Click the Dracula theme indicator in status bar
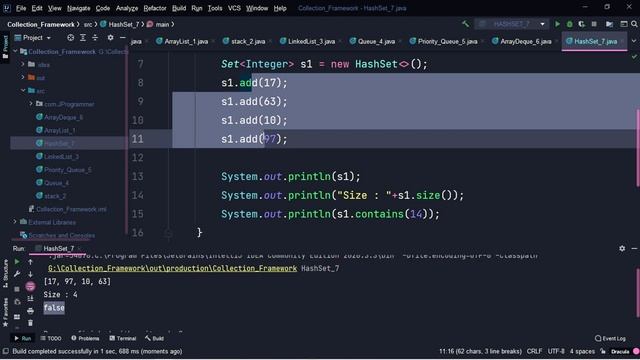Viewport: 640px width, 360px height. [620, 351]
